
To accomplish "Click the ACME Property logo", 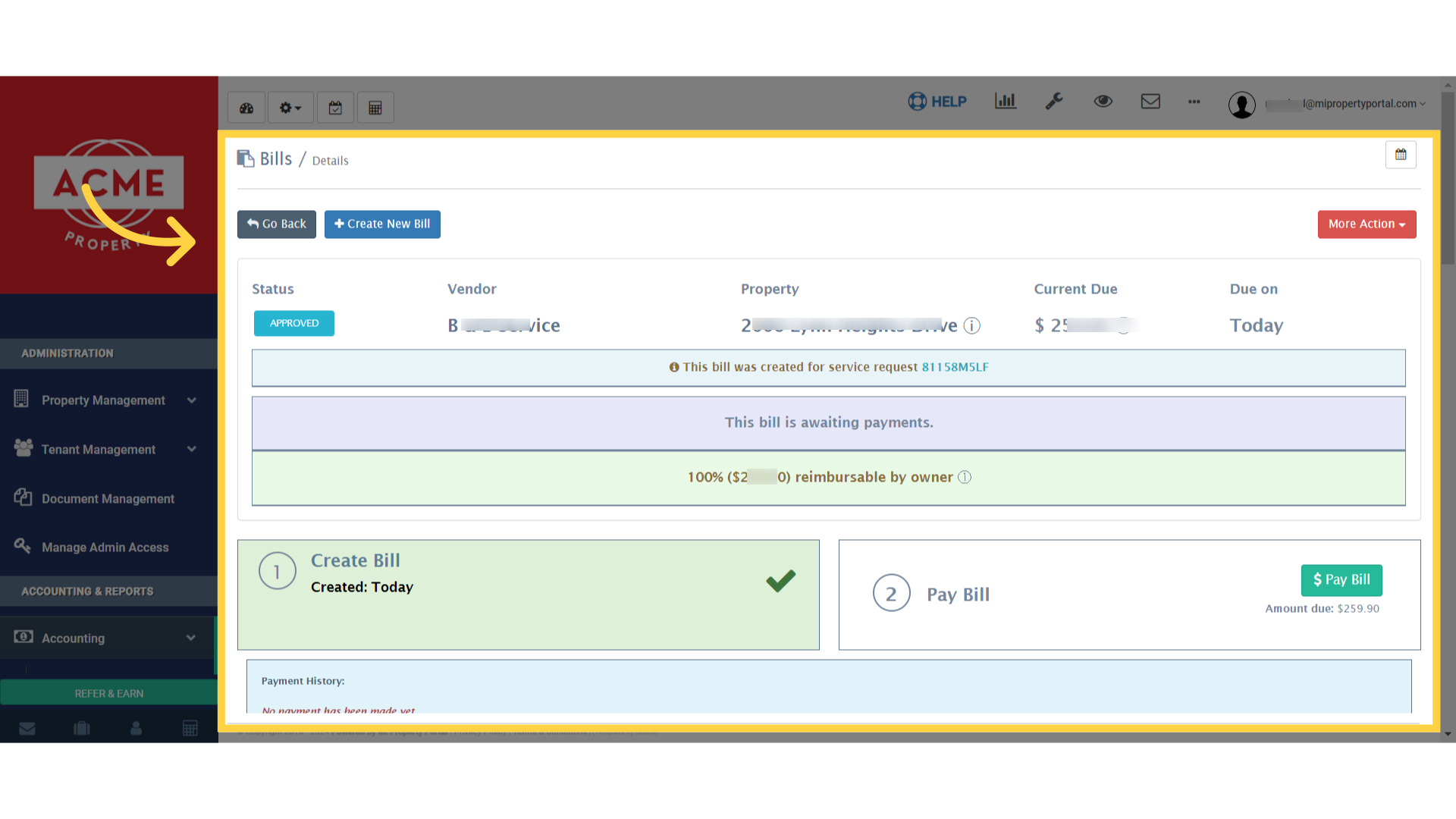I will pyautogui.click(x=108, y=194).
